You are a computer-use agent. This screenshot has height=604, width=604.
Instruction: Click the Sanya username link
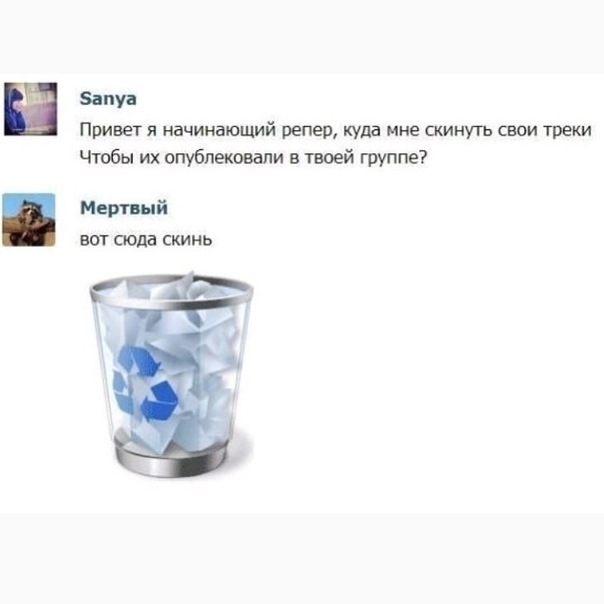click(x=108, y=99)
